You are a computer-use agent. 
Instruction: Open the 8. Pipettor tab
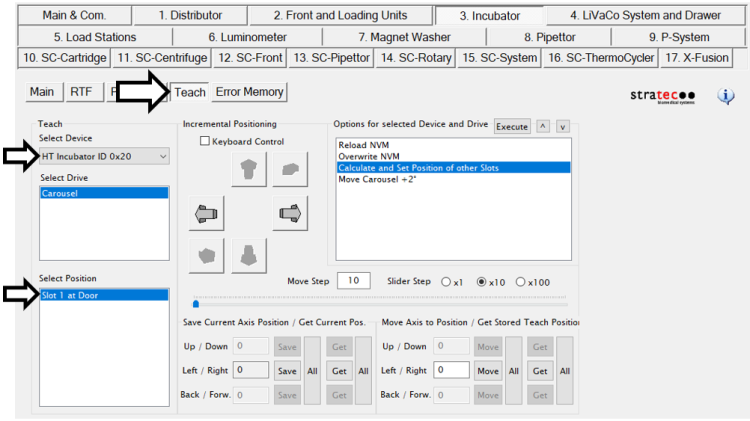coord(549,37)
